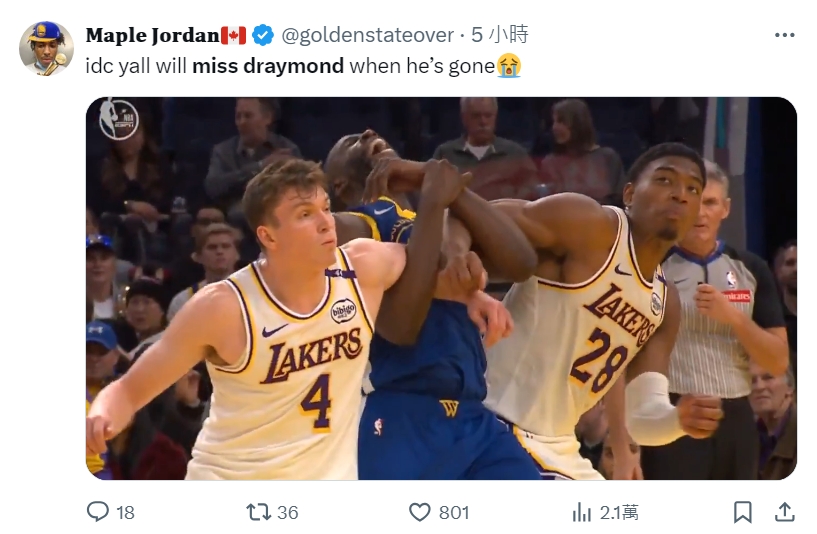Click the crying emoji in the tweet
Viewport: 817px width, 534px height.
point(510,67)
